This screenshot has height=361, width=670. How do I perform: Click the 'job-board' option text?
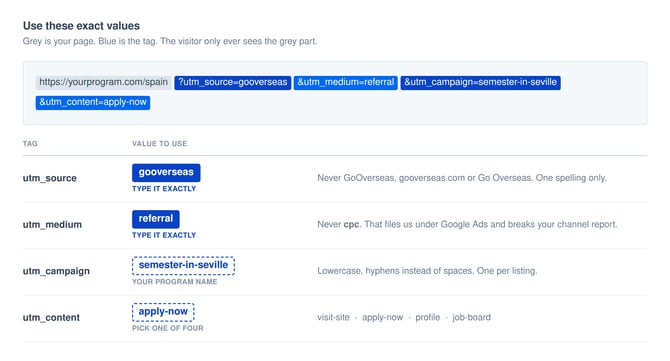[x=472, y=317]
